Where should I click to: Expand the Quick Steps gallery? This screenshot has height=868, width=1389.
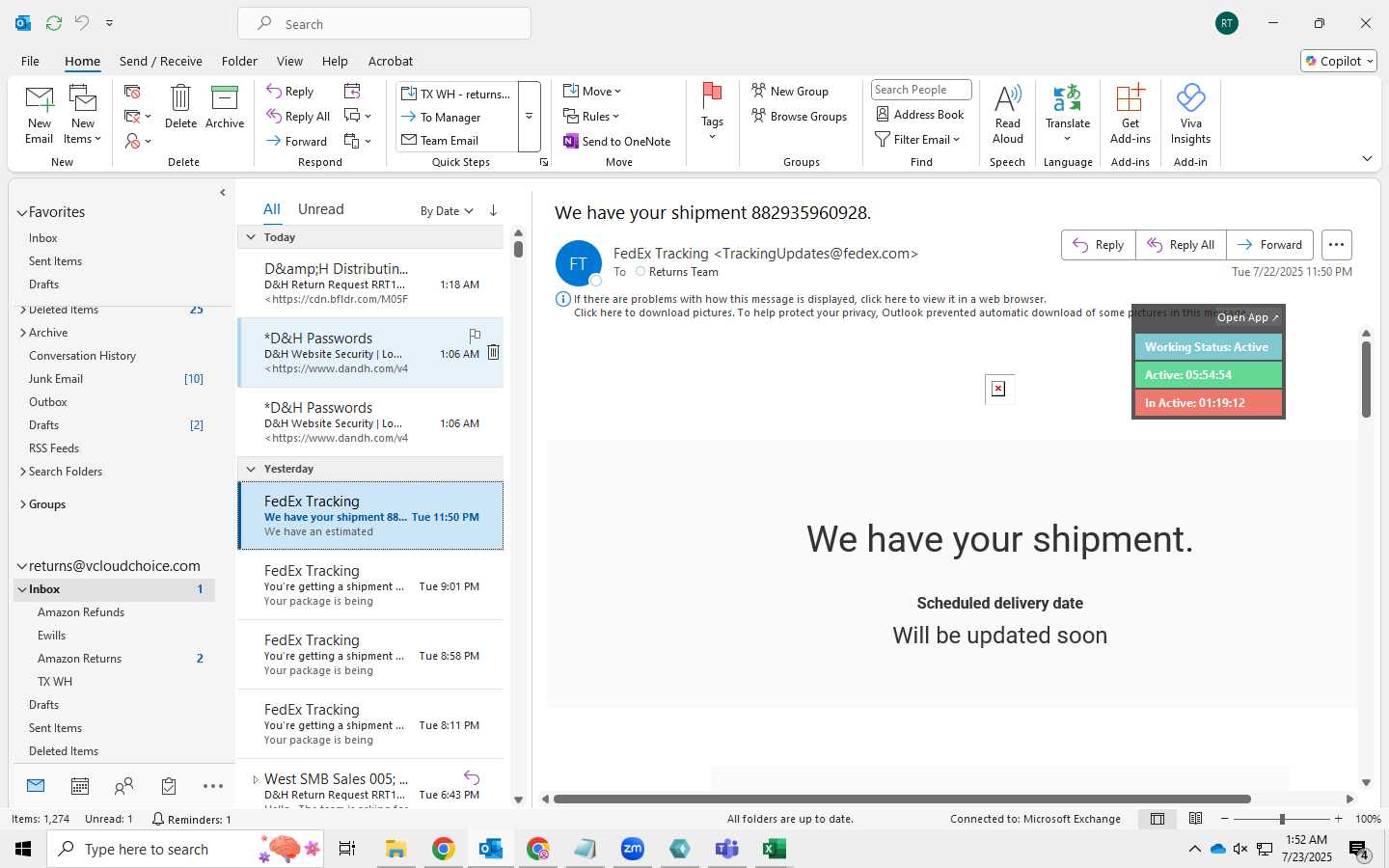coord(529,117)
